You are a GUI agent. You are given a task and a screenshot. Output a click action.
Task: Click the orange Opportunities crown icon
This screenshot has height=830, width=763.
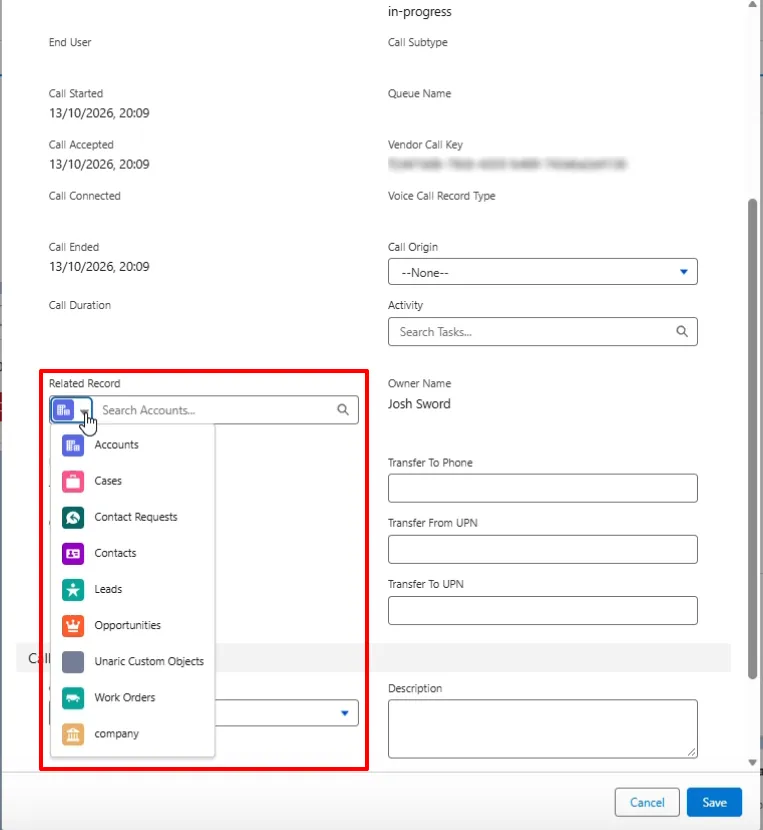(73, 625)
